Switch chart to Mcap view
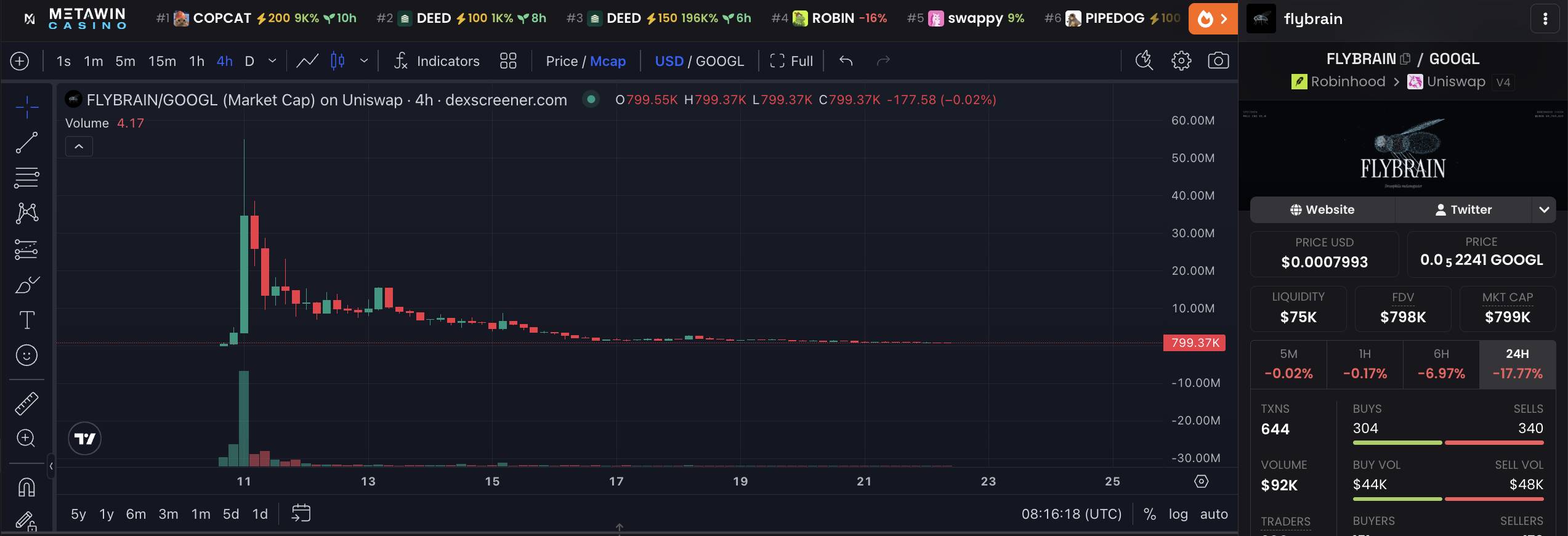The height and width of the screenshot is (536, 1568). pyautogui.click(x=608, y=61)
